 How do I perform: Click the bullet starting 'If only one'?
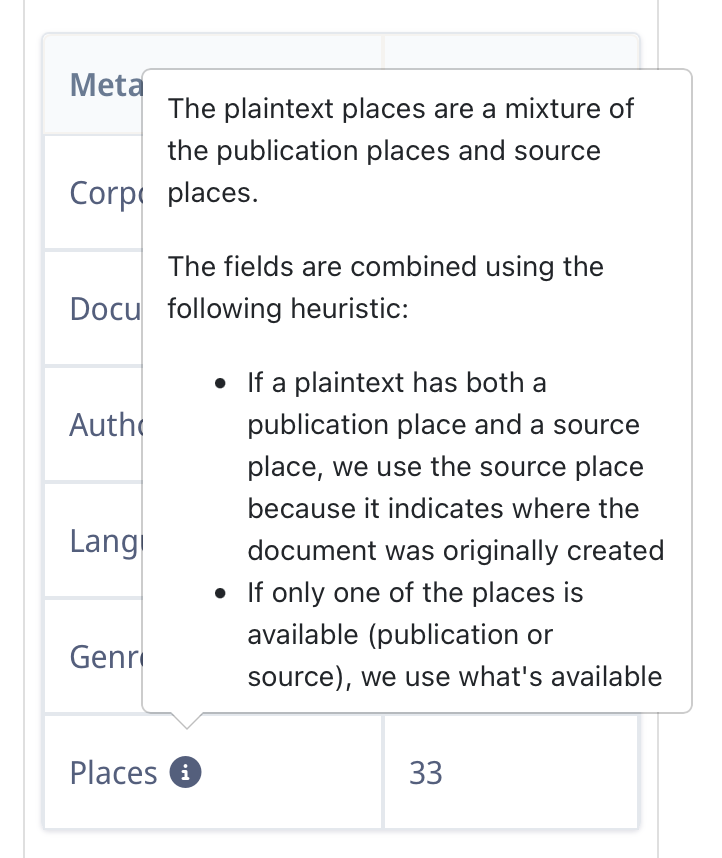click(x=454, y=635)
